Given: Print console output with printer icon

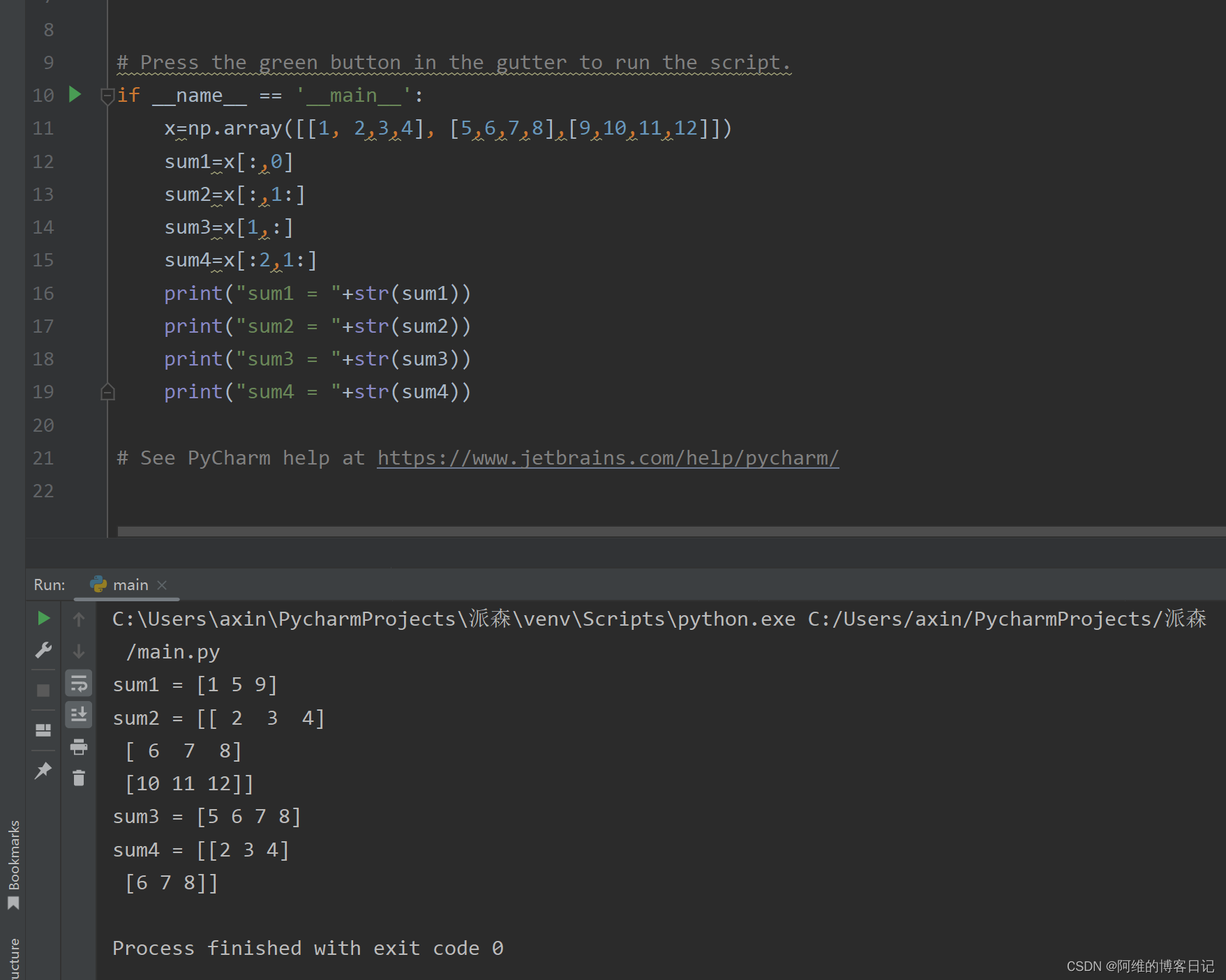Looking at the screenshot, I should coord(79,747).
